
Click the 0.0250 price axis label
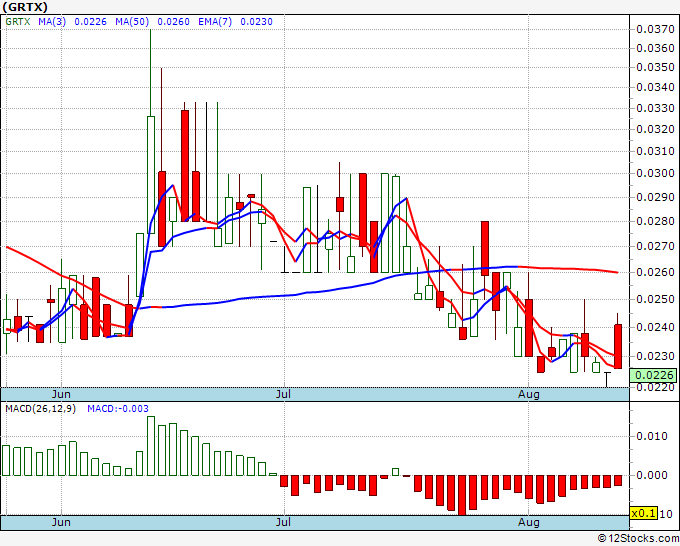point(655,299)
